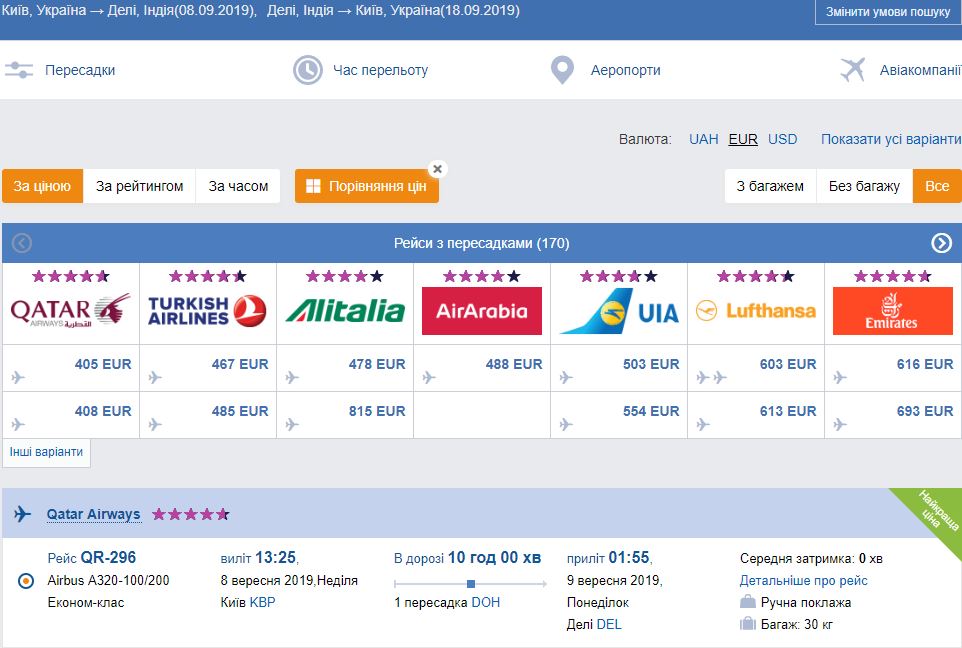This screenshot has height=648, width=962.
Task: Filter flights Без багажу
Action: pyautogui.click(x=864, y=186)
